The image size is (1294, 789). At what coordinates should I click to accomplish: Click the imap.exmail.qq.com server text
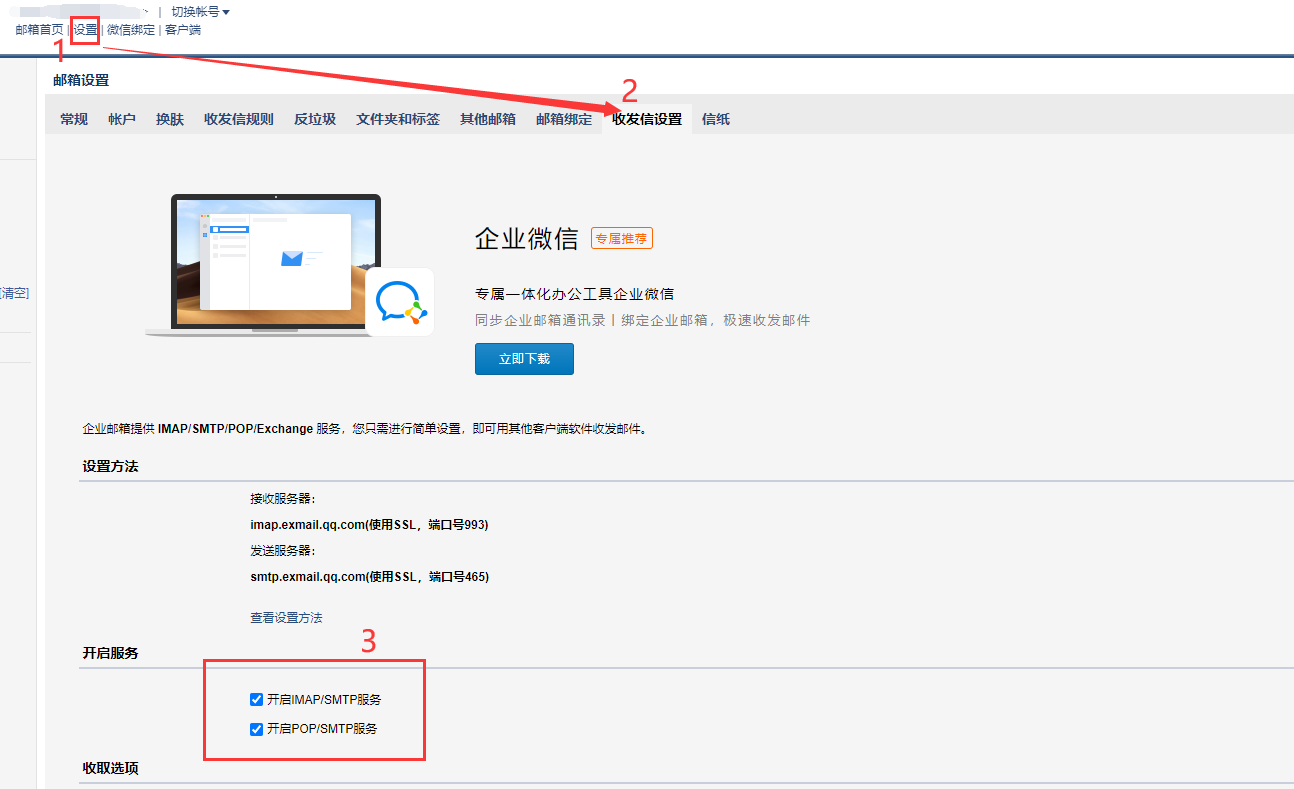369,524
